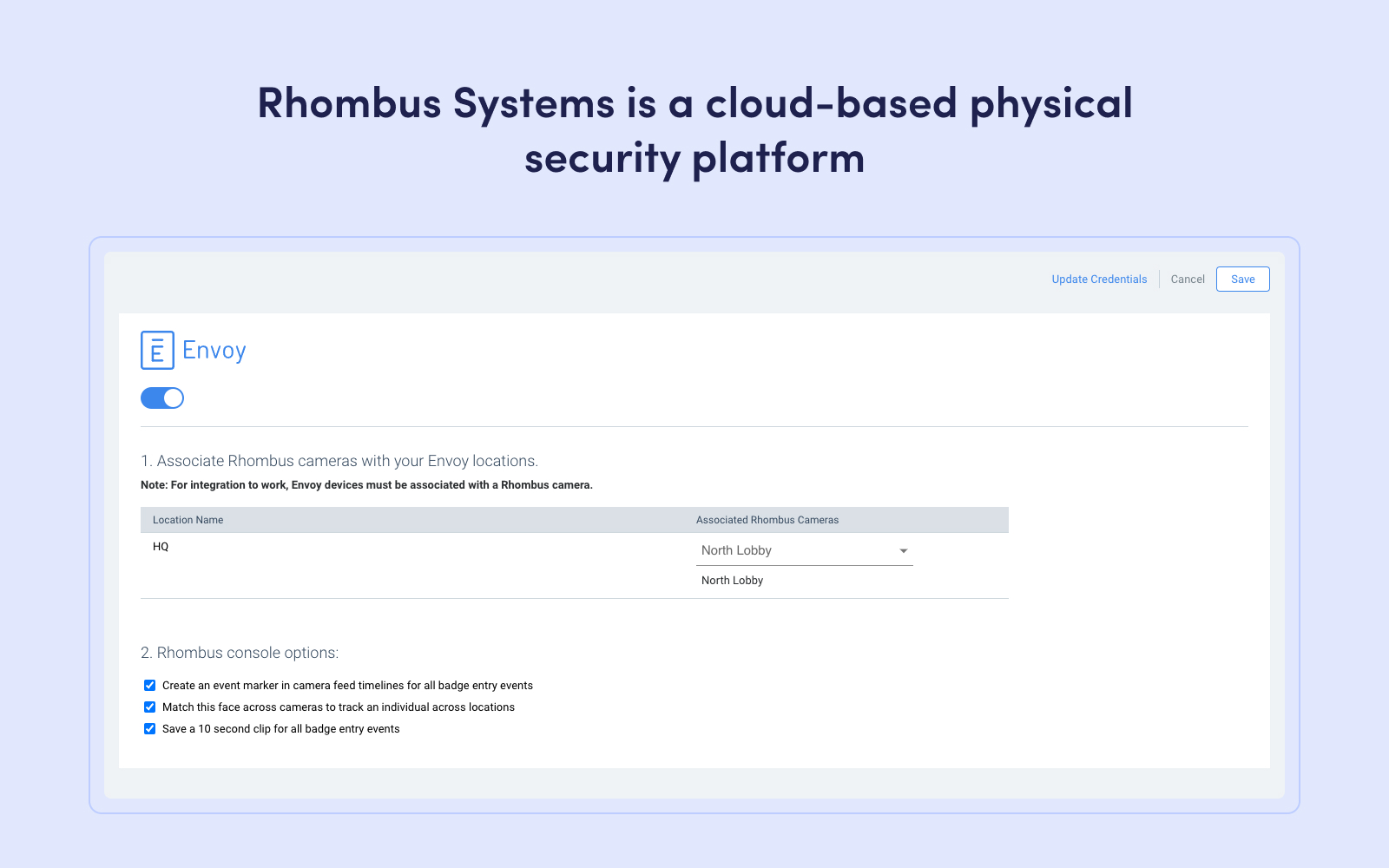Select the HQ location name cell
1389x868 pixels.
coord(161,547)
